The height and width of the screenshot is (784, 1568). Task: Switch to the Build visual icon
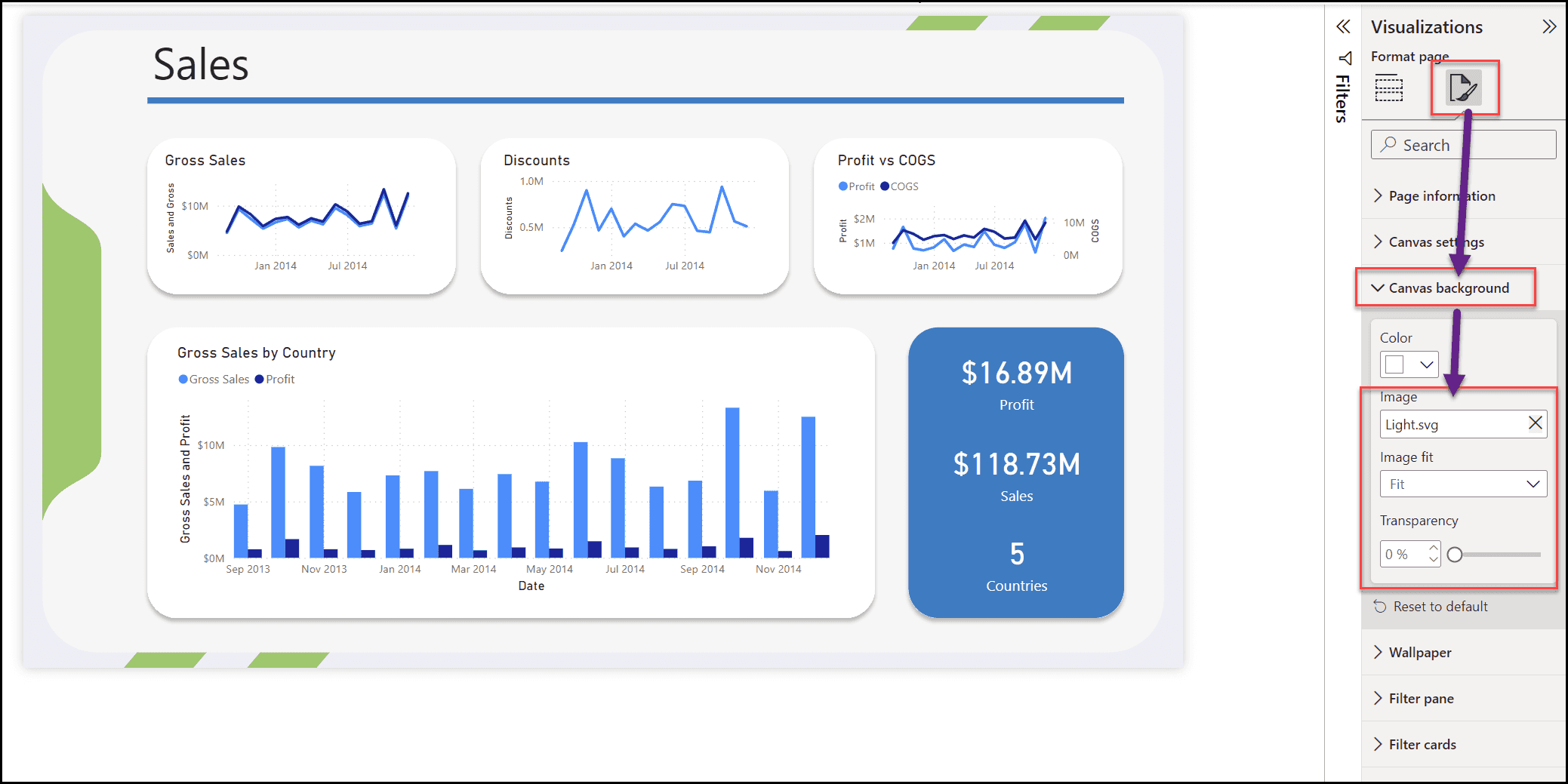[1389, 88]
